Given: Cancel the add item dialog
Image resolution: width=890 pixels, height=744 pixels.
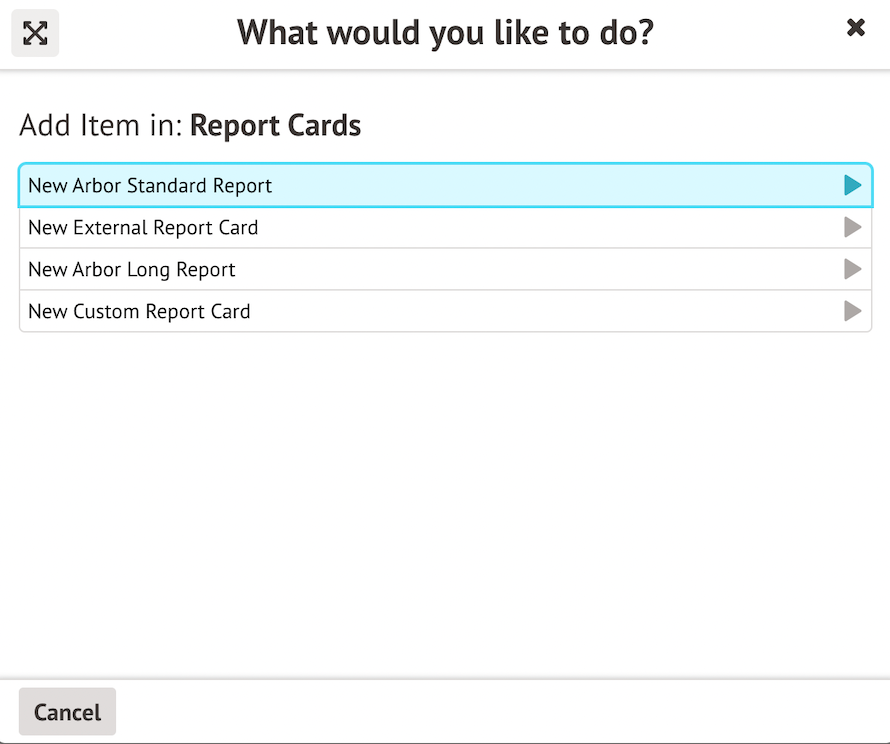Looking at the screenshot, I should [67, 712].
